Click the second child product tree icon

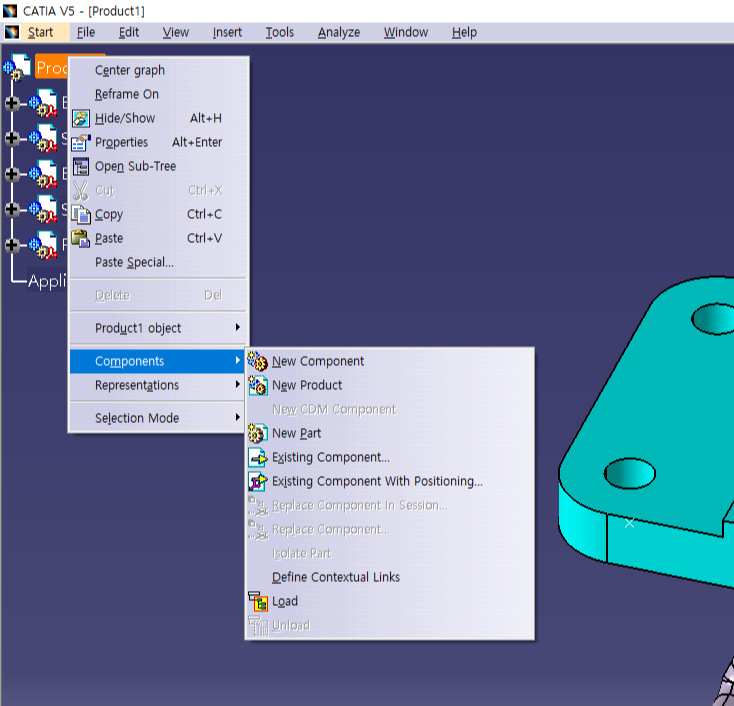43,139
